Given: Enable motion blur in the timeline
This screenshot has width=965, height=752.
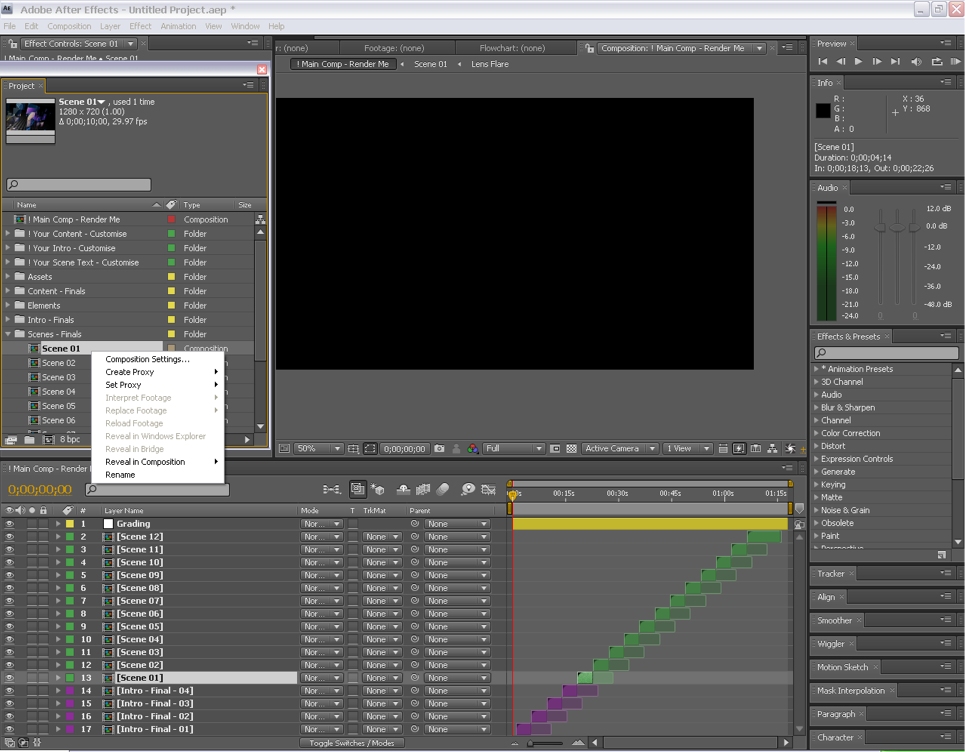Looking at the screenshot, I should 443,490.
